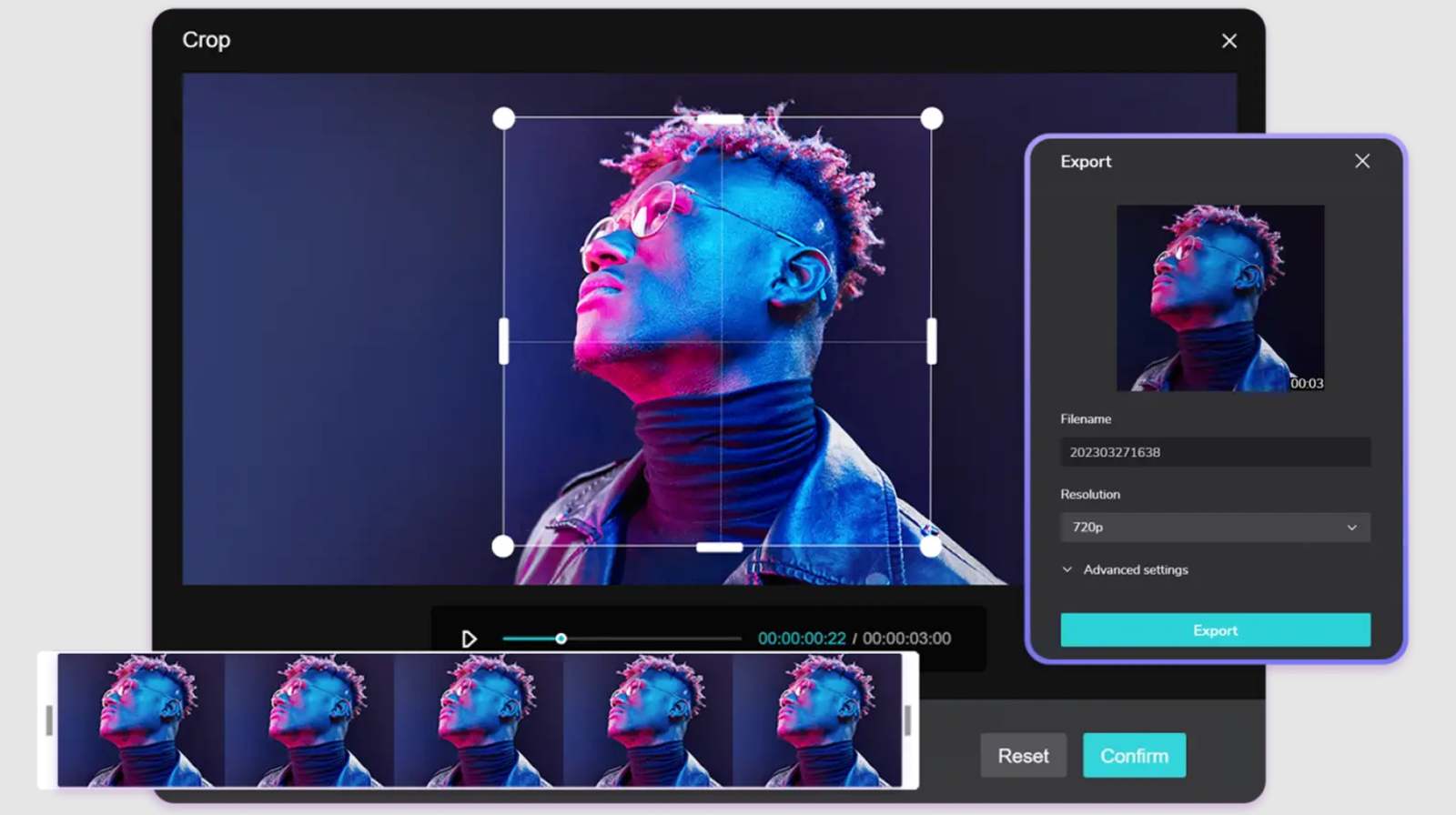Expand Advanced settings section

coord(1125,570)
